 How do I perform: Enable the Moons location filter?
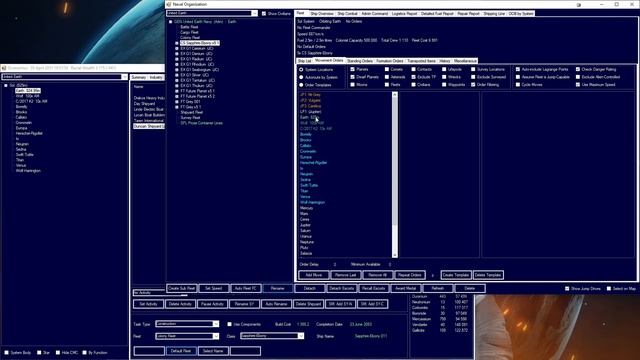pyautogui.click(x=353, y=84)
